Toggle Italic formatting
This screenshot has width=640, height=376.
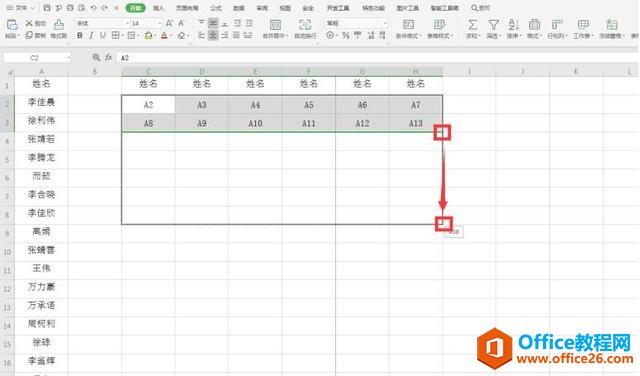91,36
